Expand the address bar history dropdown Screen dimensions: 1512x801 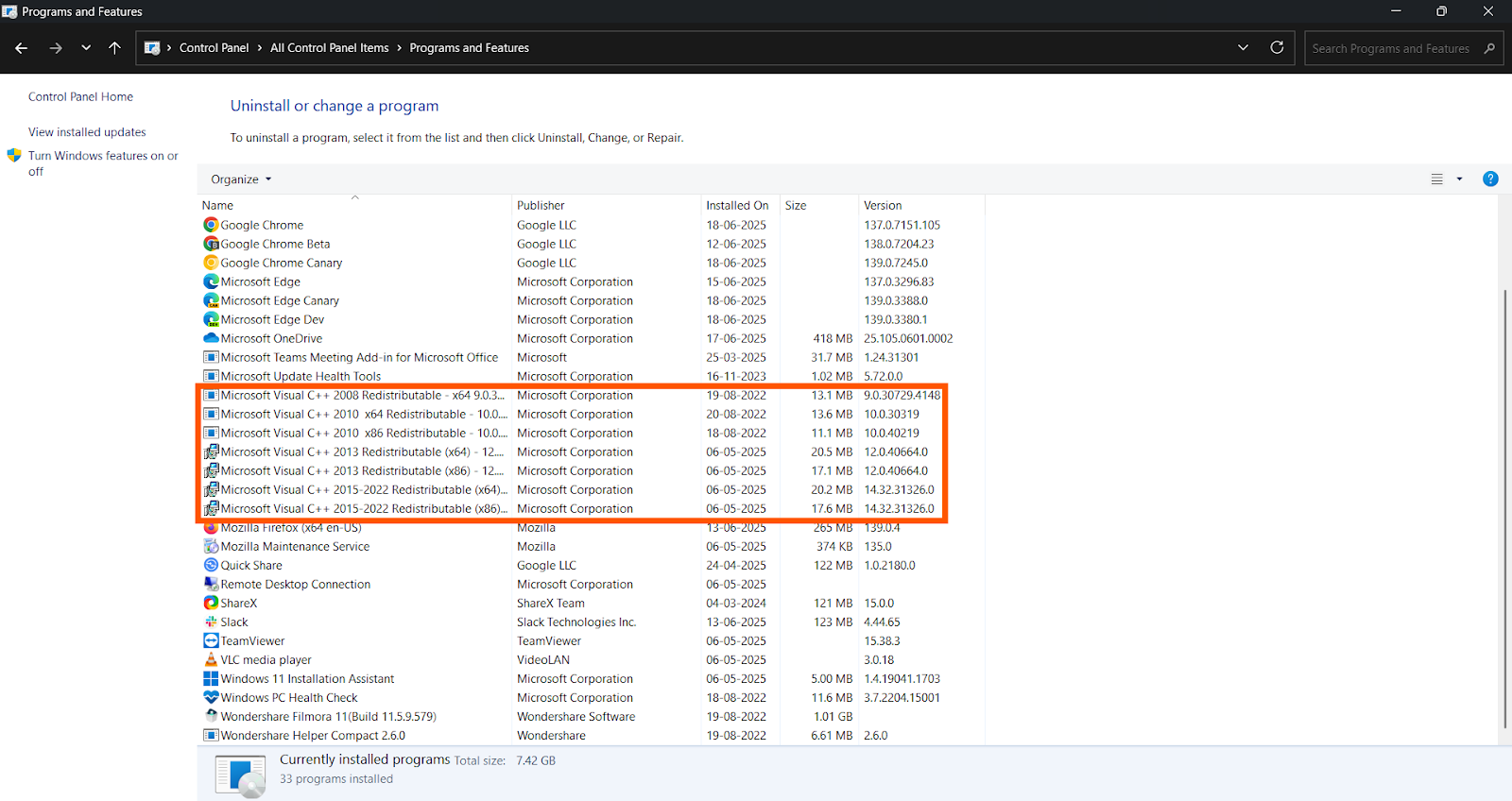1243,47
